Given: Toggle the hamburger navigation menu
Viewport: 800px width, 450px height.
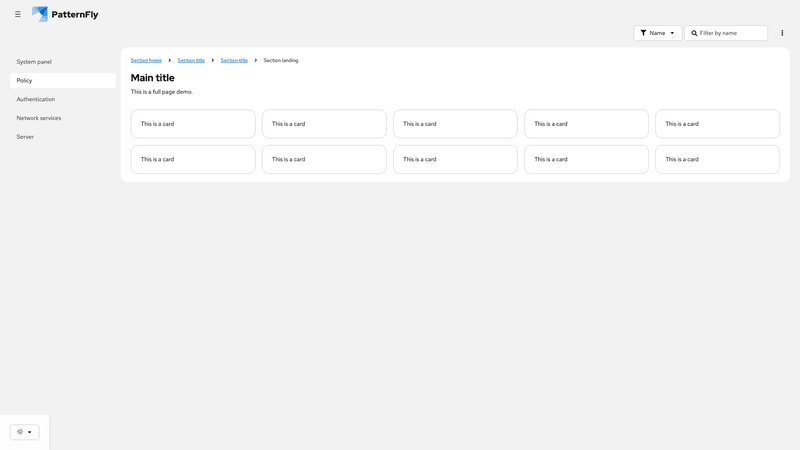Looking at the screenshot, I should [x=18, y=14].
